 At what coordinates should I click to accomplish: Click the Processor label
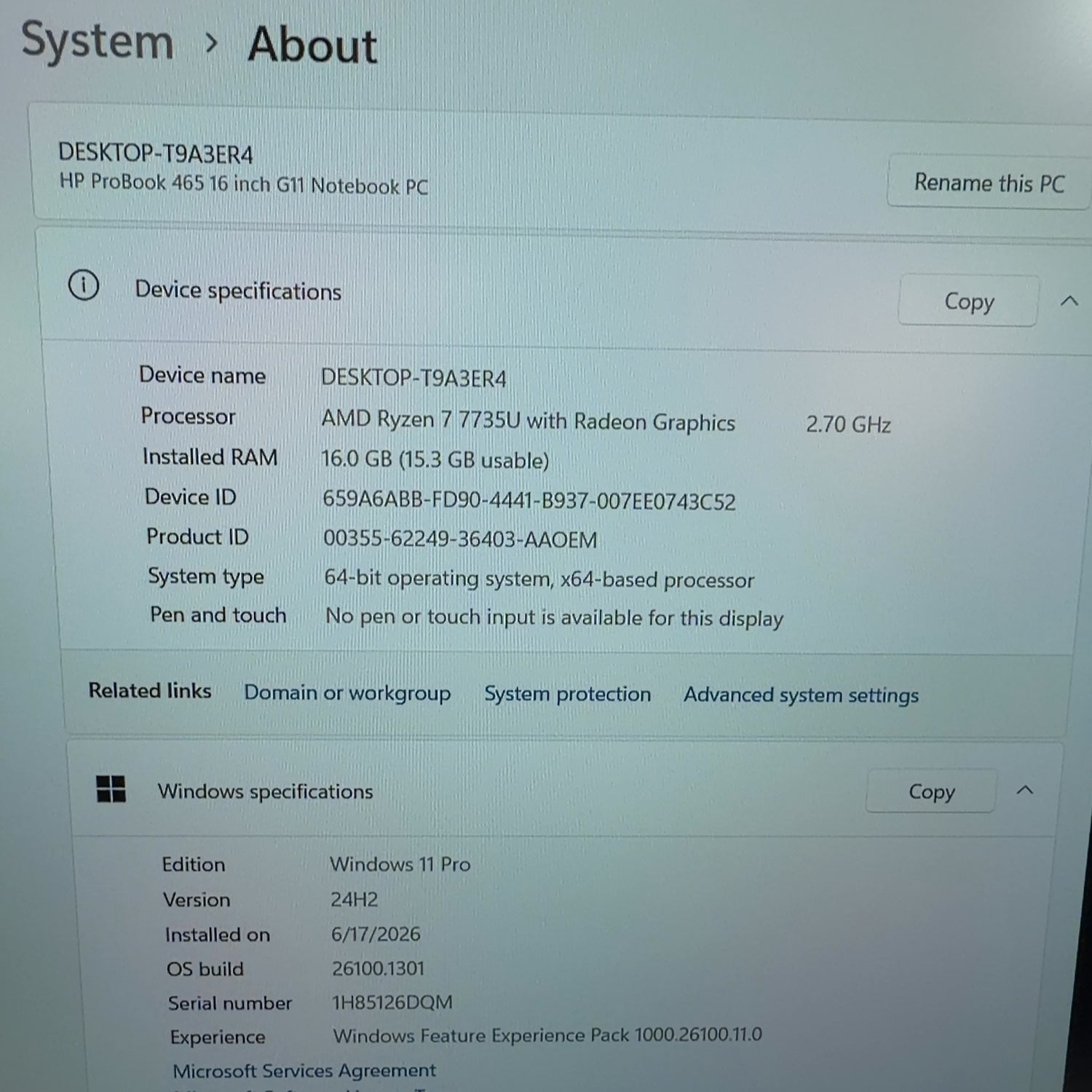pos(189,416)
